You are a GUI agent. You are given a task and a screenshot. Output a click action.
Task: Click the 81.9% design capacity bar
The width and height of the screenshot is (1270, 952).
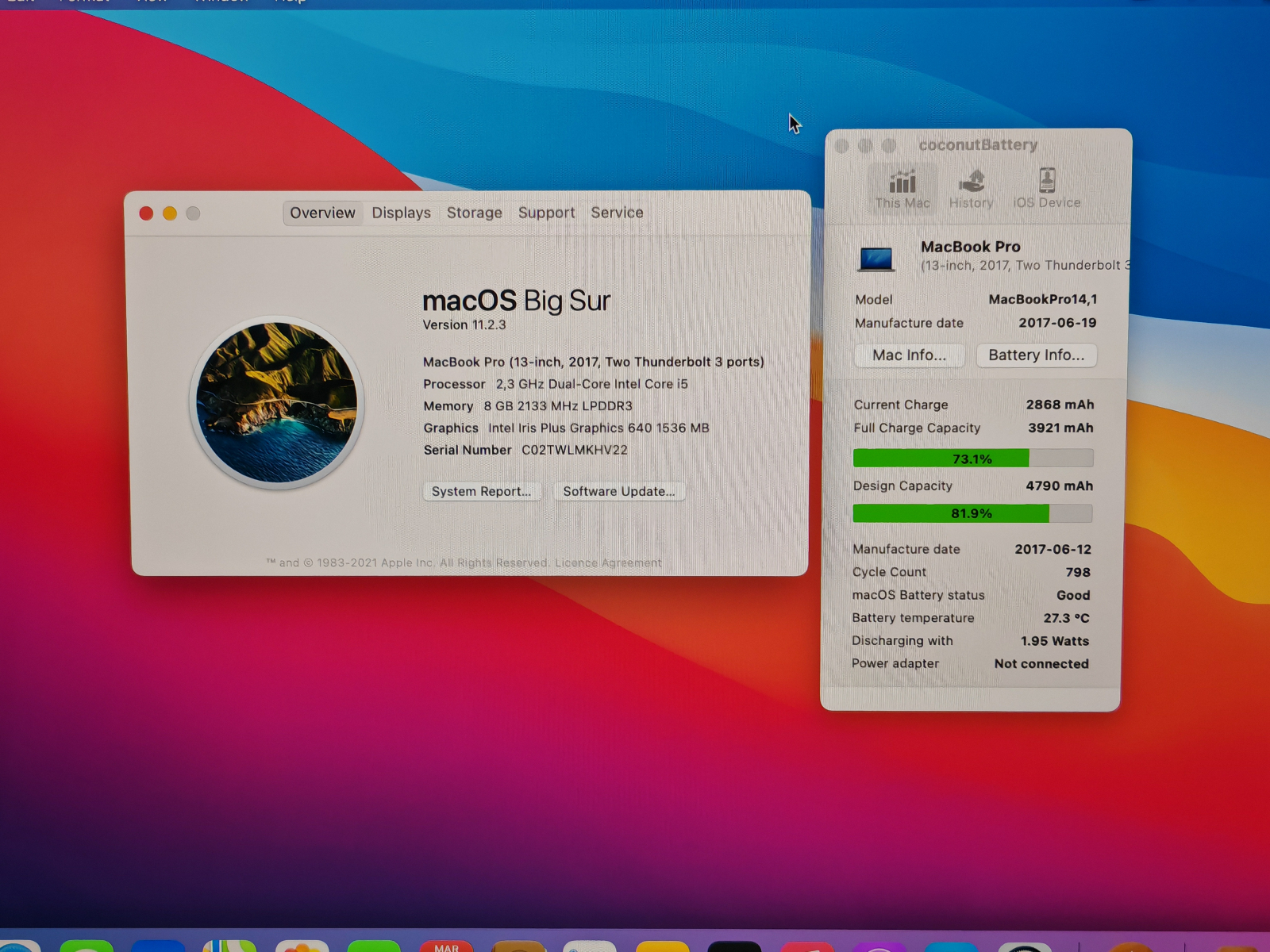pos(972,513)
